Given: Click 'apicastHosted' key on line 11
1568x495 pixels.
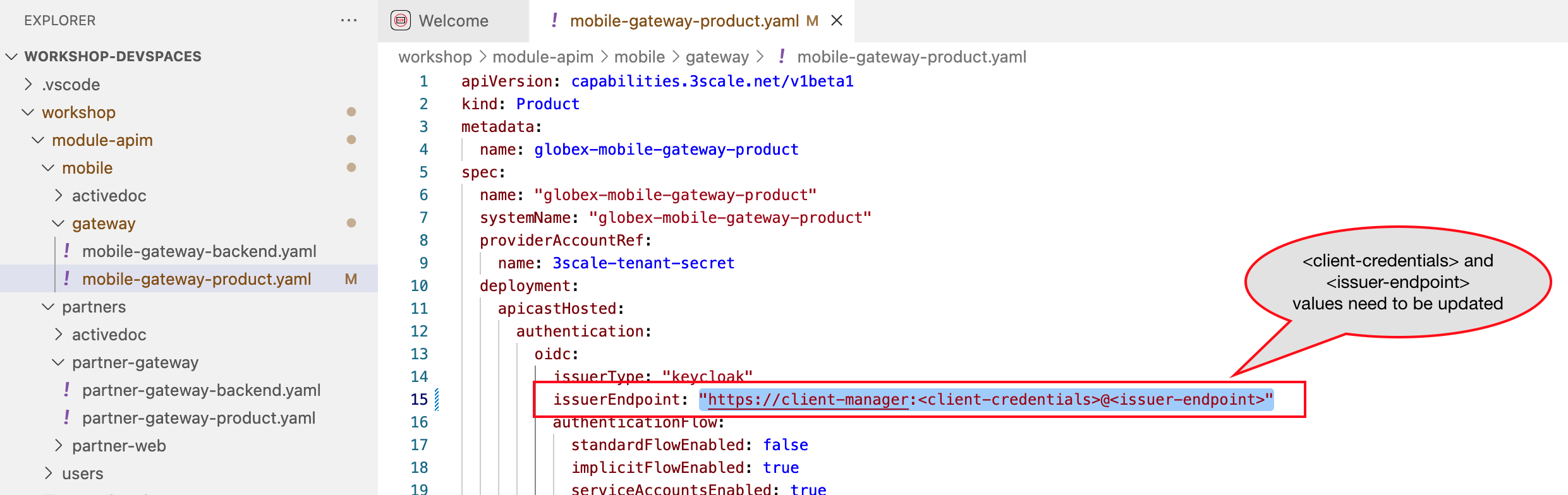Looking at the screenshot, I should tap(557, 308).
